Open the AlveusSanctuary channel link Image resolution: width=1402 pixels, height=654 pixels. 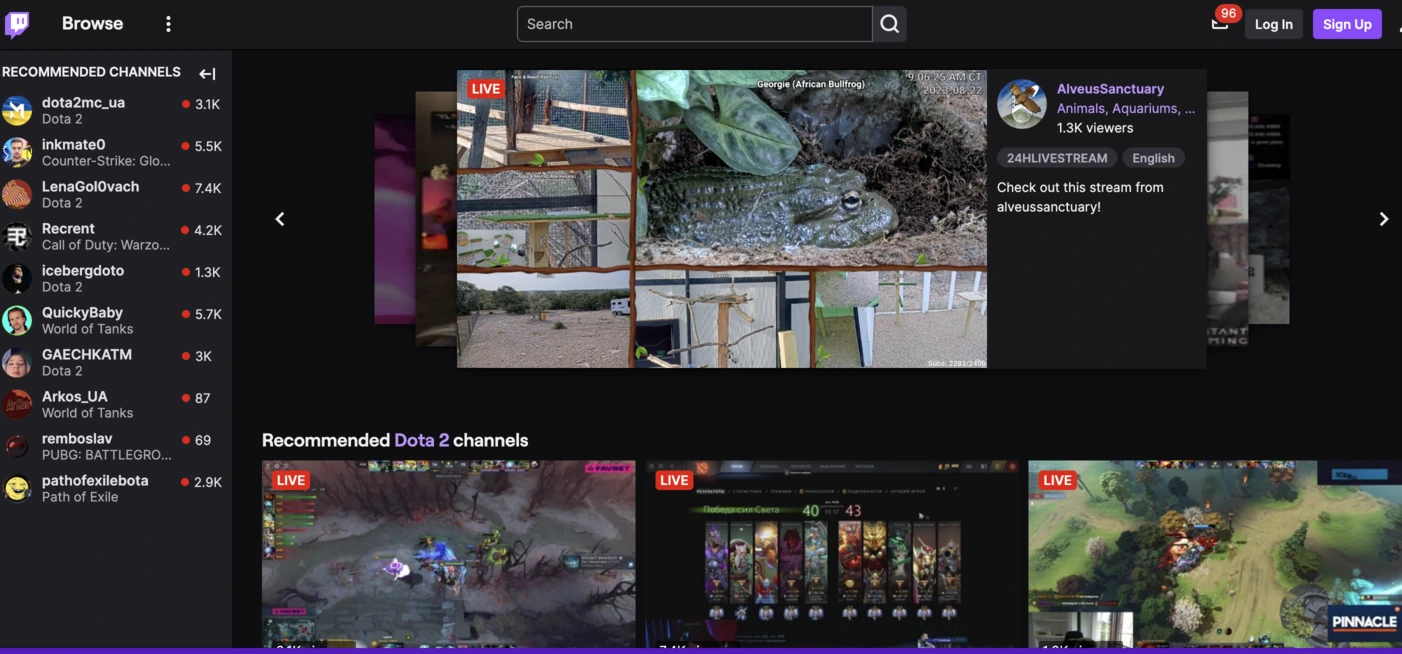pyautogui.click(x=1110, y=89)
